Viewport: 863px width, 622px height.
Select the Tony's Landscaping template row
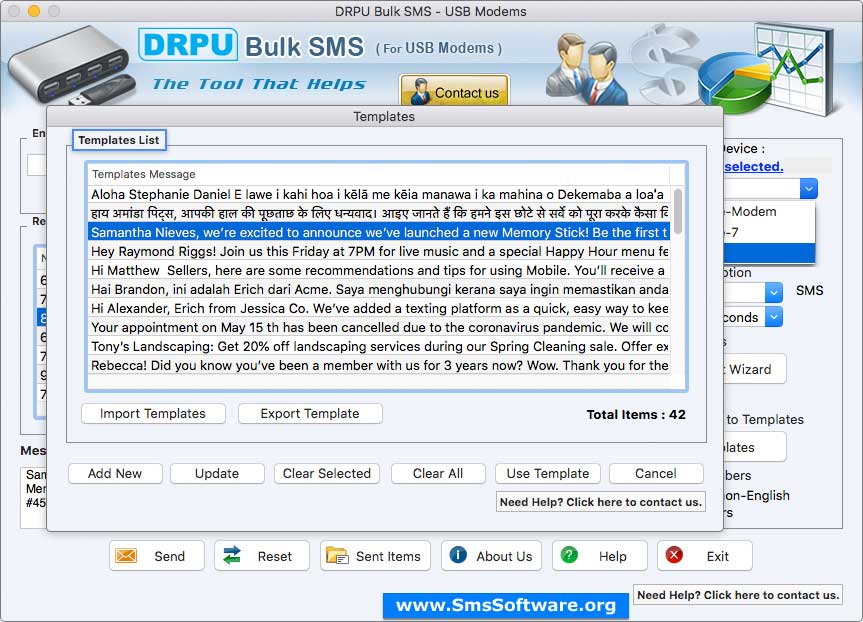click(x=379, y=346)
